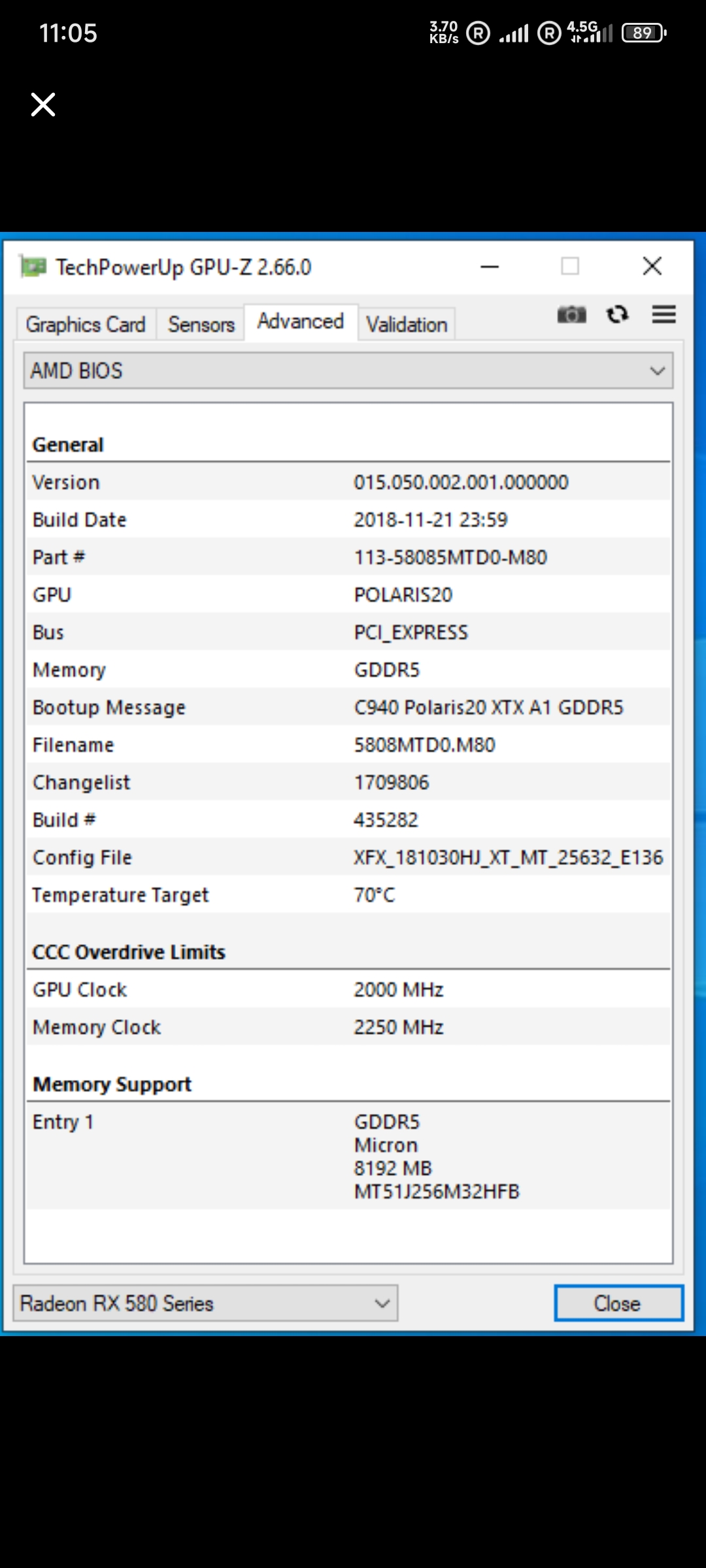
Task: Maximize the GPU-Z window
Action: [570, 267]
